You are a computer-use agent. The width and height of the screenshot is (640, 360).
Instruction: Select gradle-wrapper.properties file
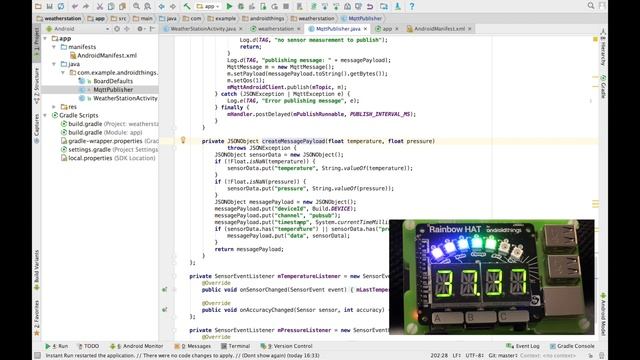pos(109,141)
